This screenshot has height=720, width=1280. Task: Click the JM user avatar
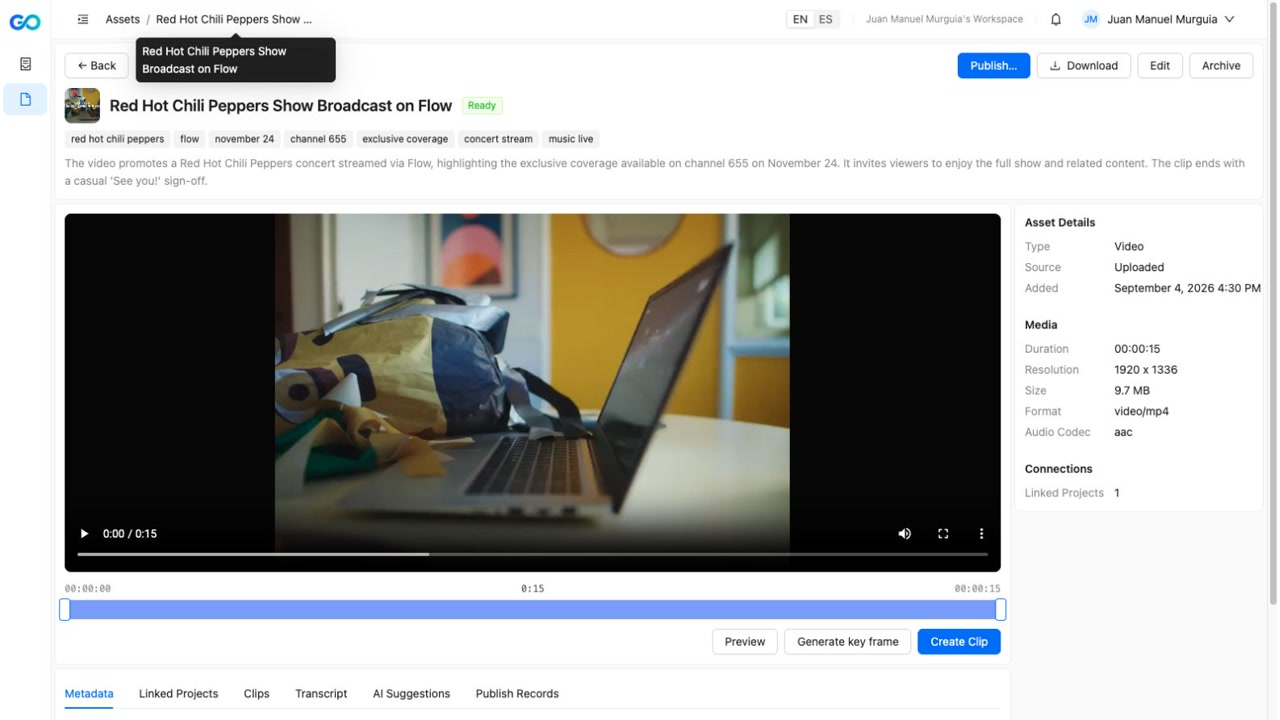[x=1091, y=19]
